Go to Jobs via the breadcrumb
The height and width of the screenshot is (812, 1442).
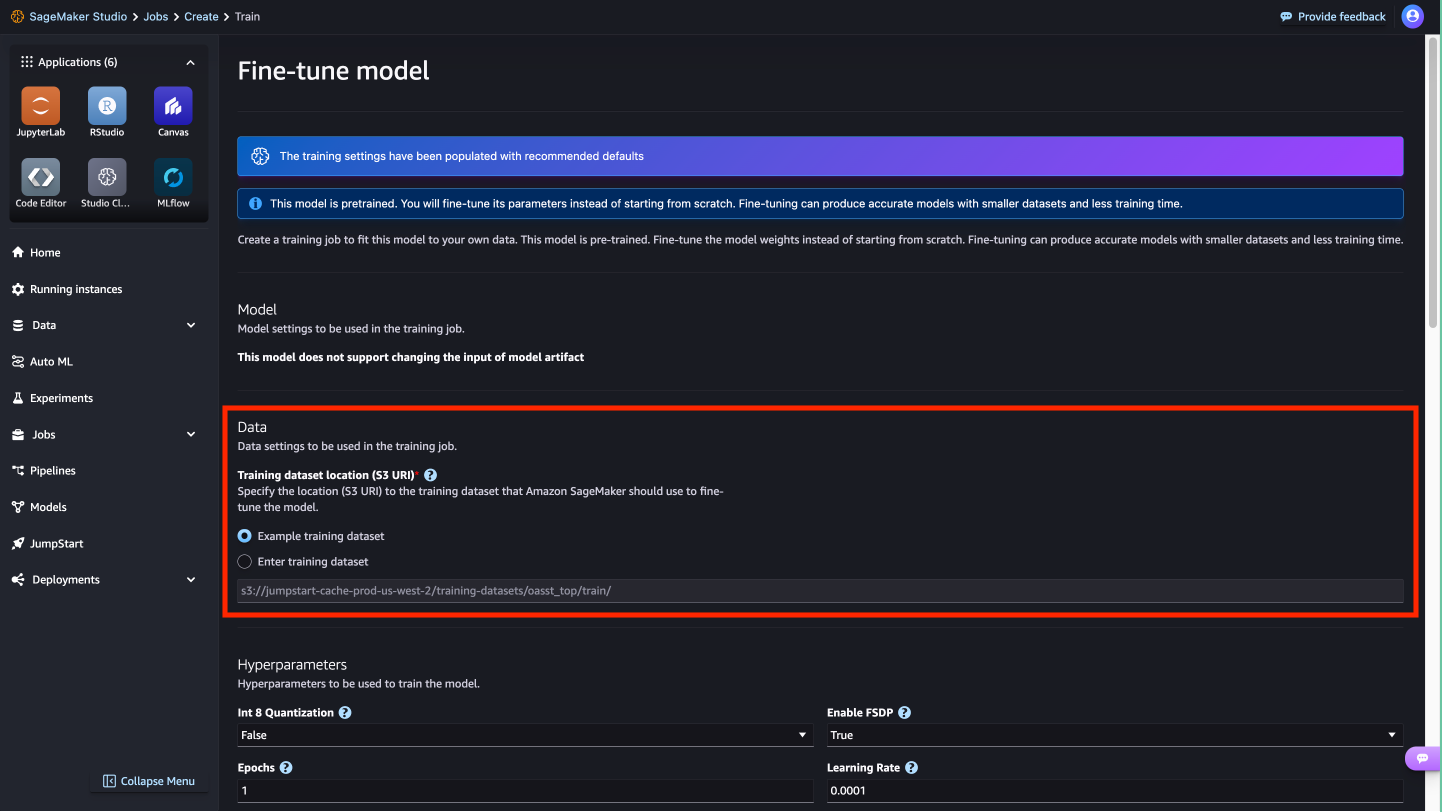156,16
